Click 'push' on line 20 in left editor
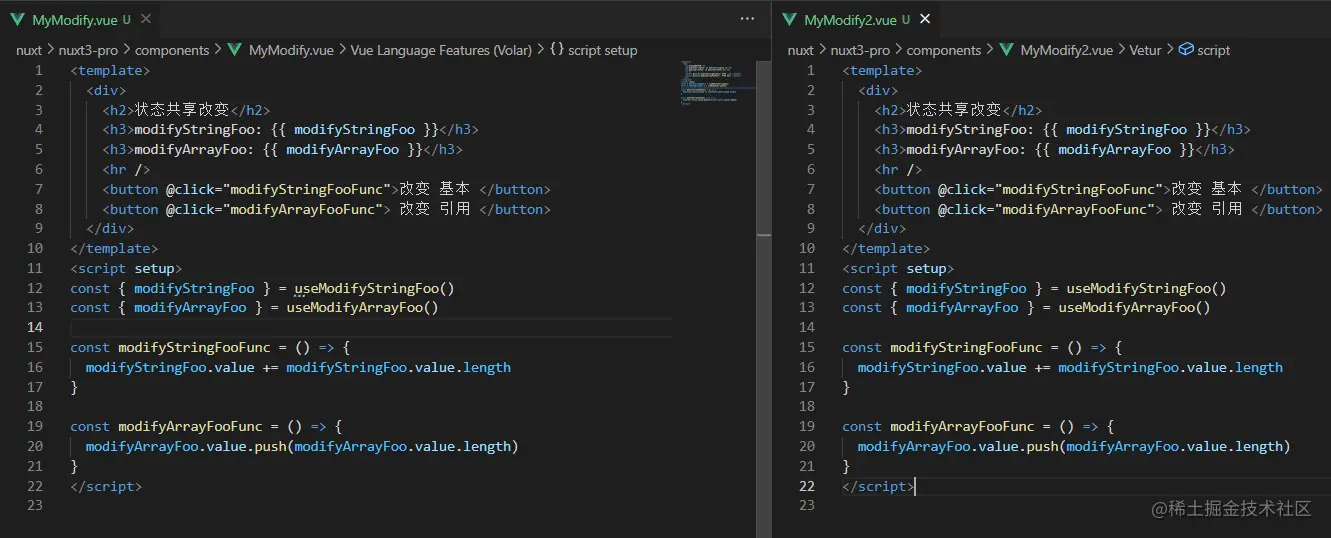Screen dimensions: 1331x538 tap(270, 446)
